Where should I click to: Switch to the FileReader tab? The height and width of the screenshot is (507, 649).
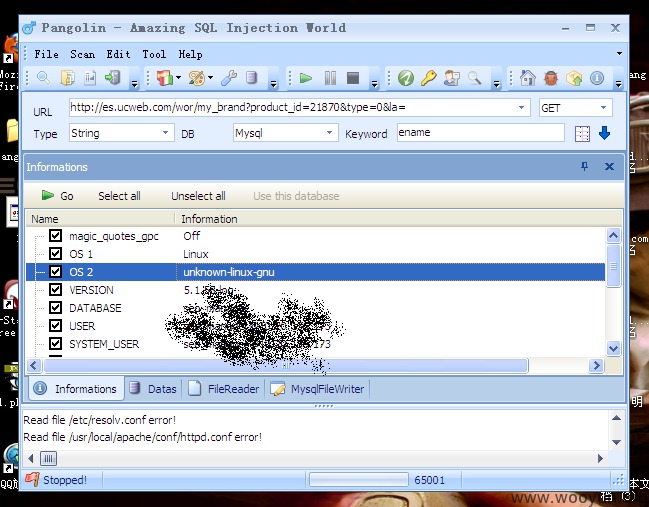click(224, 389)
